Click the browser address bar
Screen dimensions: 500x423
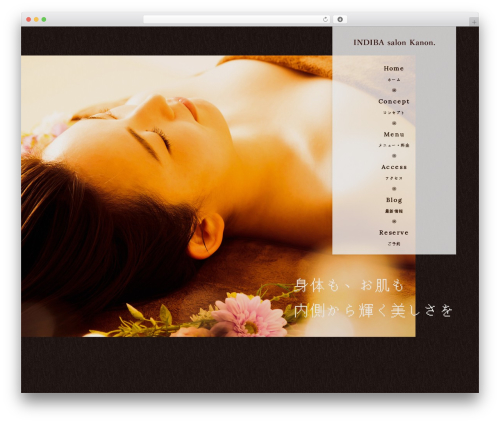pos(237,19)
